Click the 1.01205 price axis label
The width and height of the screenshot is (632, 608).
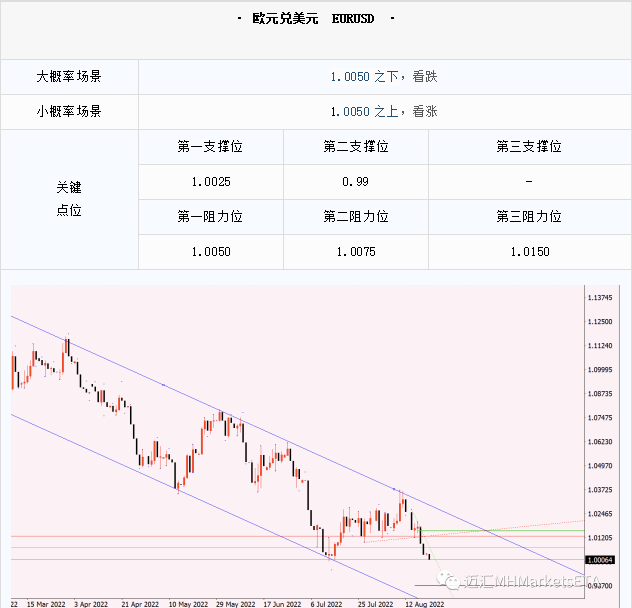(x=600, y=538)
